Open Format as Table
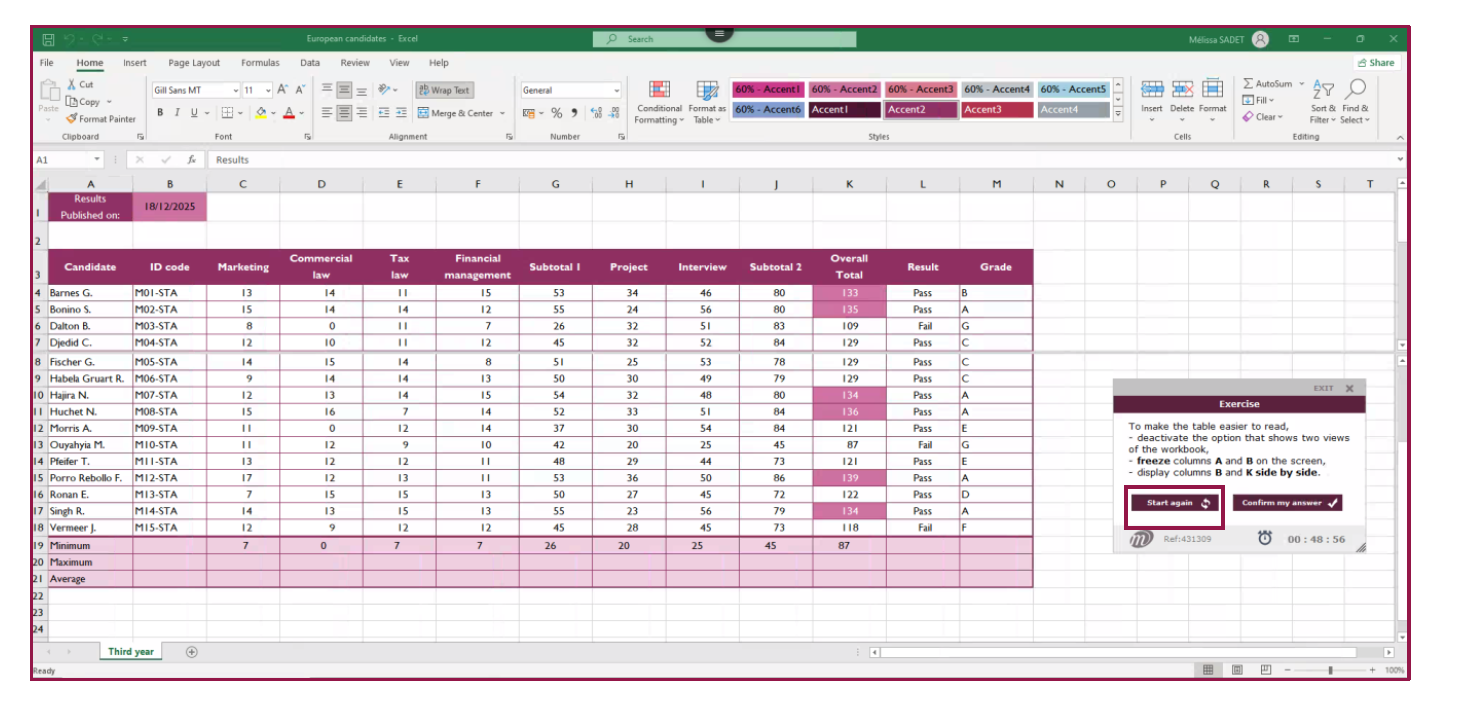 pyautogui.click(x=707, y=102)
